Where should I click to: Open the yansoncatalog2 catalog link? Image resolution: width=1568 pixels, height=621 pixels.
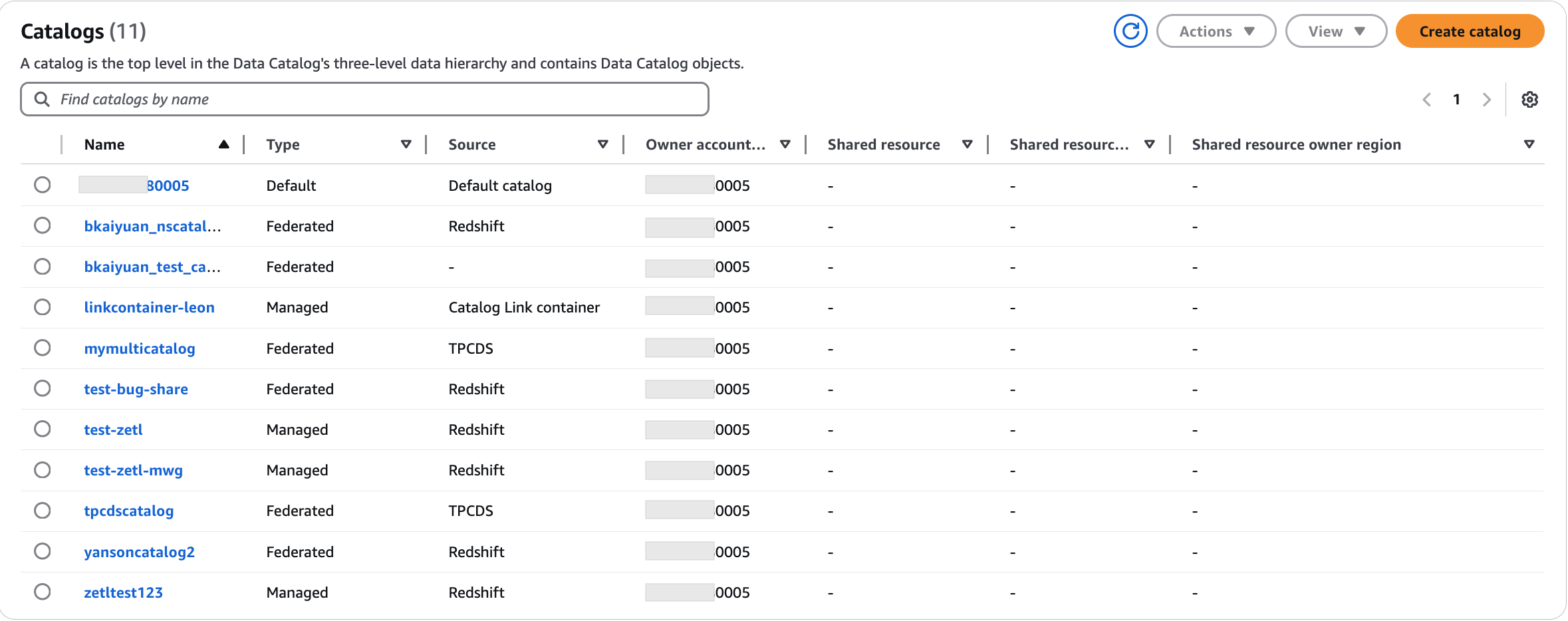[139, 552]
